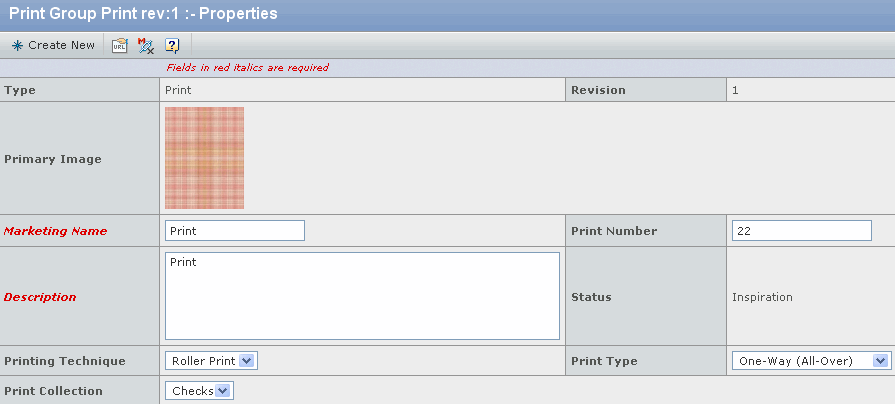Open the Print Collection Checks dropdown
Screen dimensions: 895x404
coord(199,391)
